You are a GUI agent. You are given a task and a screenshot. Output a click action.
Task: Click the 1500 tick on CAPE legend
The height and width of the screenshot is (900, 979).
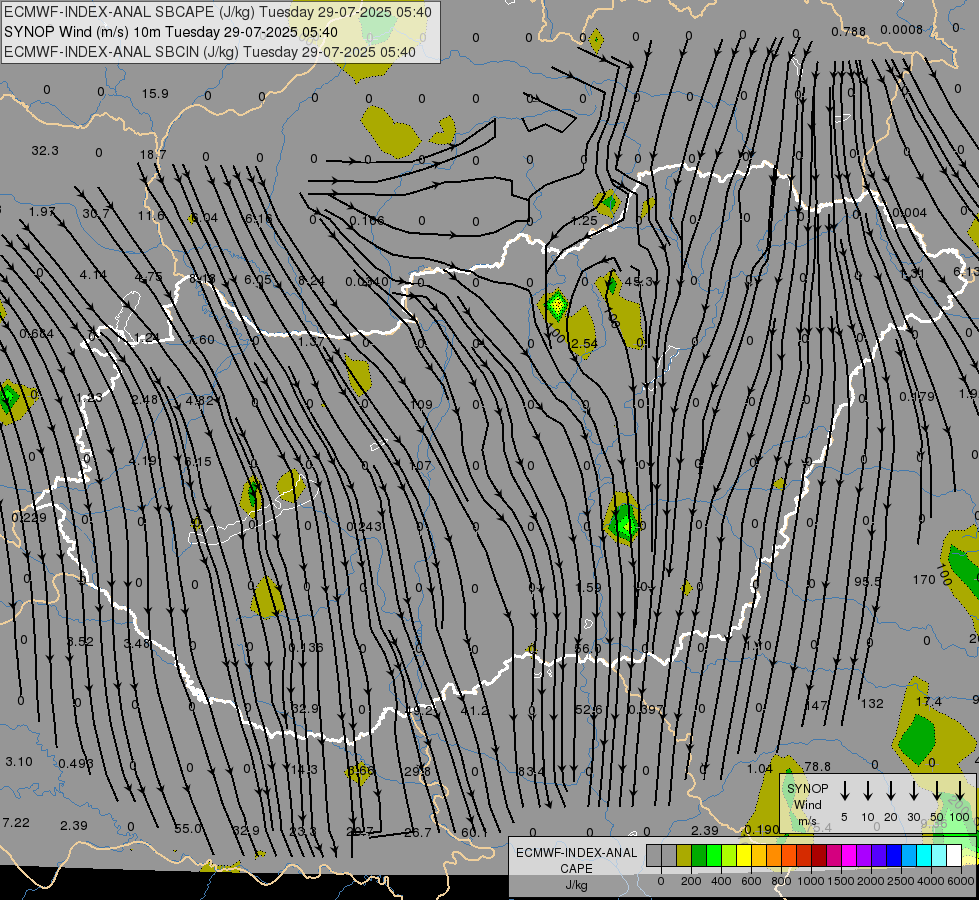[840, 881]
